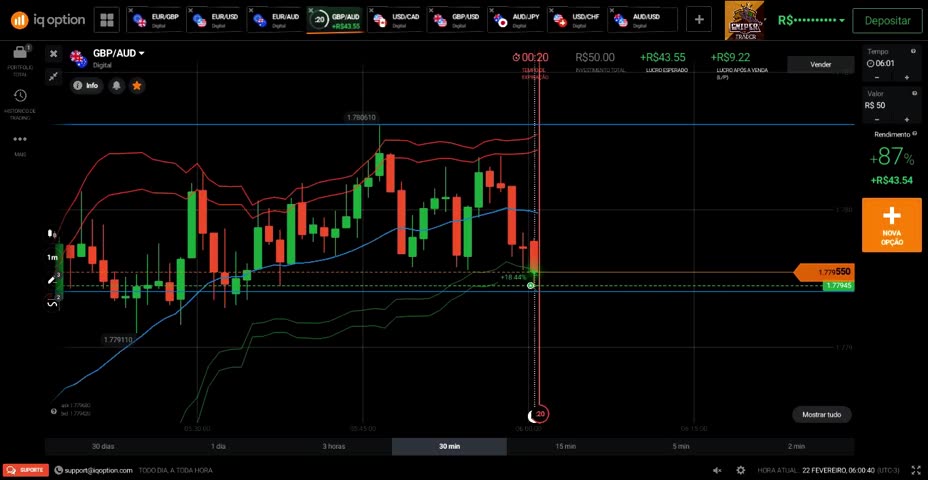
Task: Select the 15 min timeframe tab
Action: 565,446
